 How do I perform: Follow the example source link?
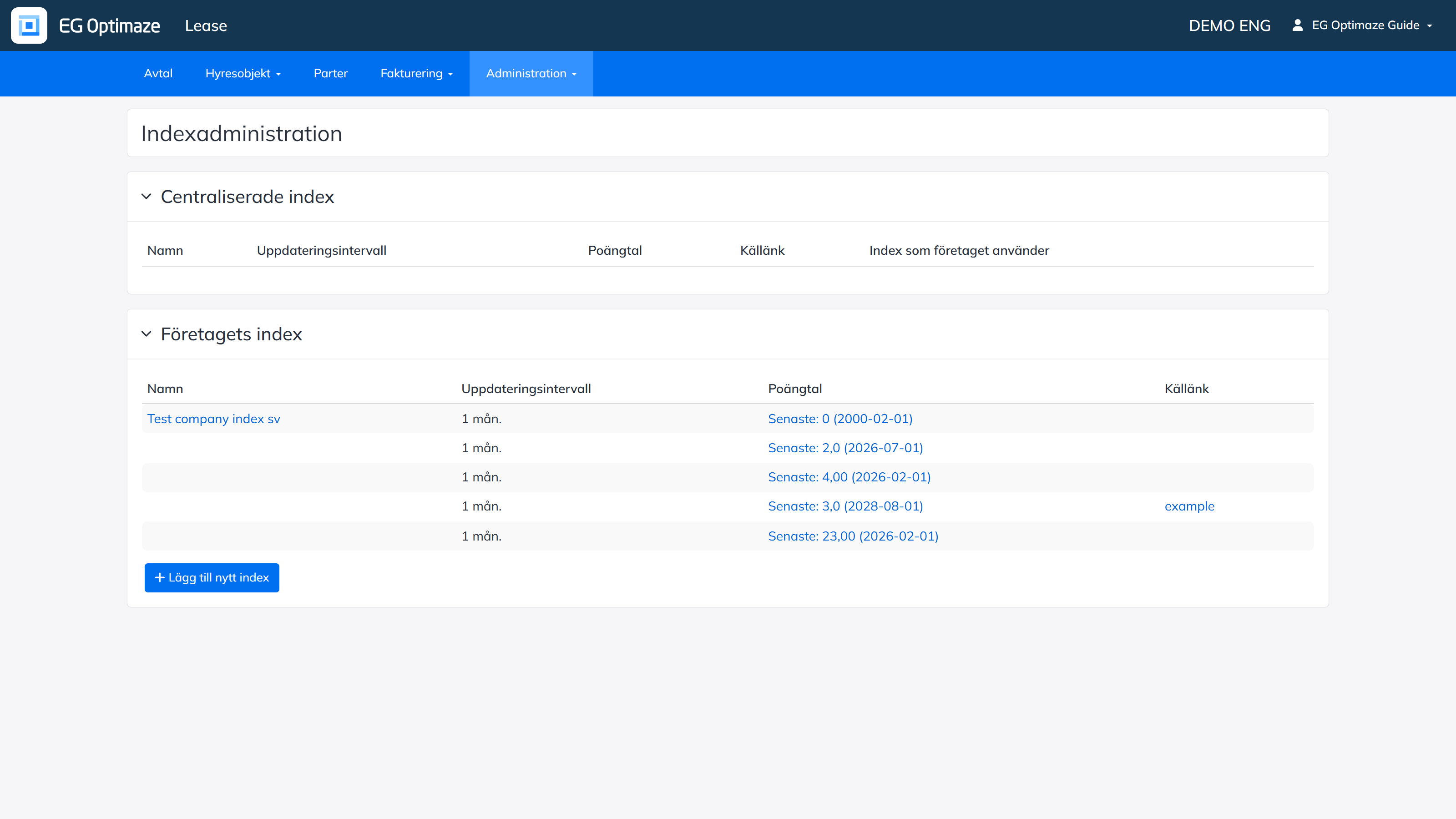click(x=1189, y=506)
